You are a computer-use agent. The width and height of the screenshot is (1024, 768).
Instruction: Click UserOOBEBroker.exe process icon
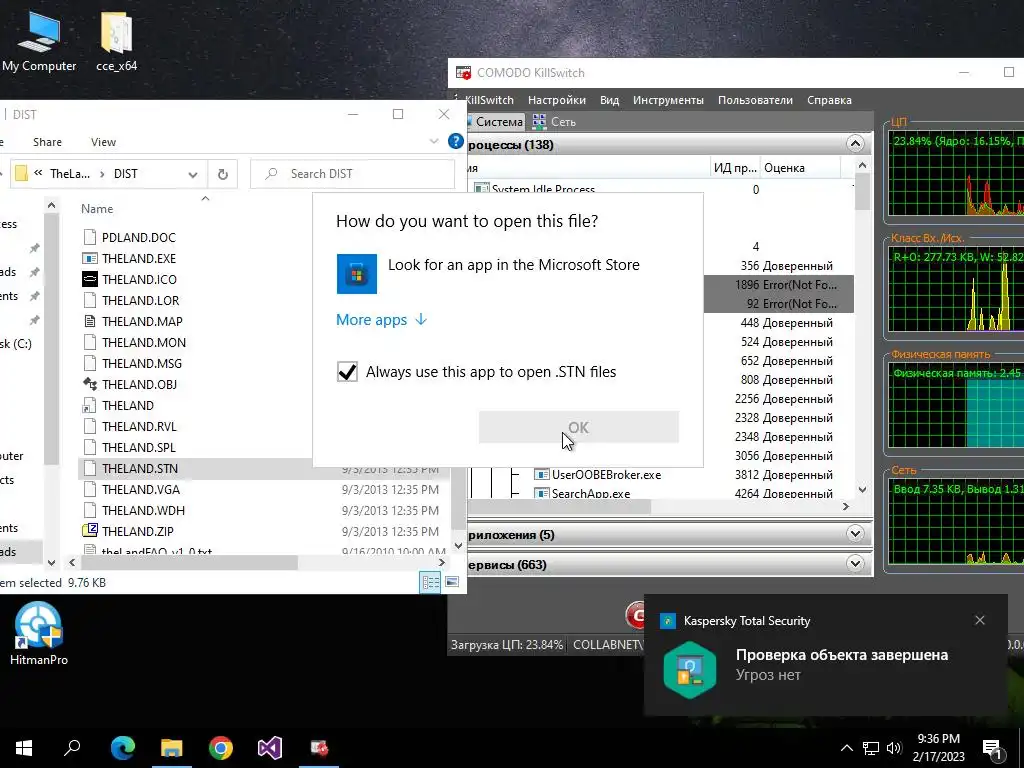[541, 475]
